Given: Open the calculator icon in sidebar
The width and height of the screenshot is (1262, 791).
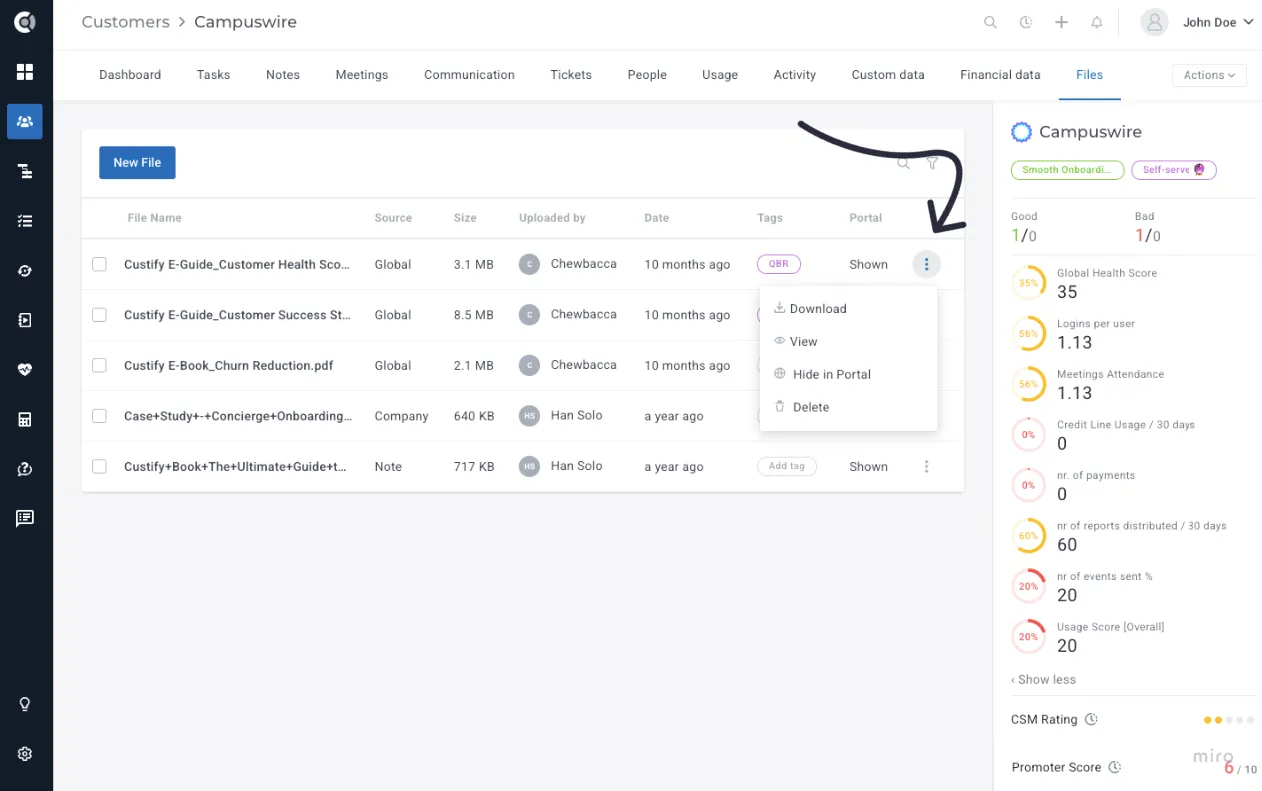Looking at the screenshot, I should pos(25,419).
